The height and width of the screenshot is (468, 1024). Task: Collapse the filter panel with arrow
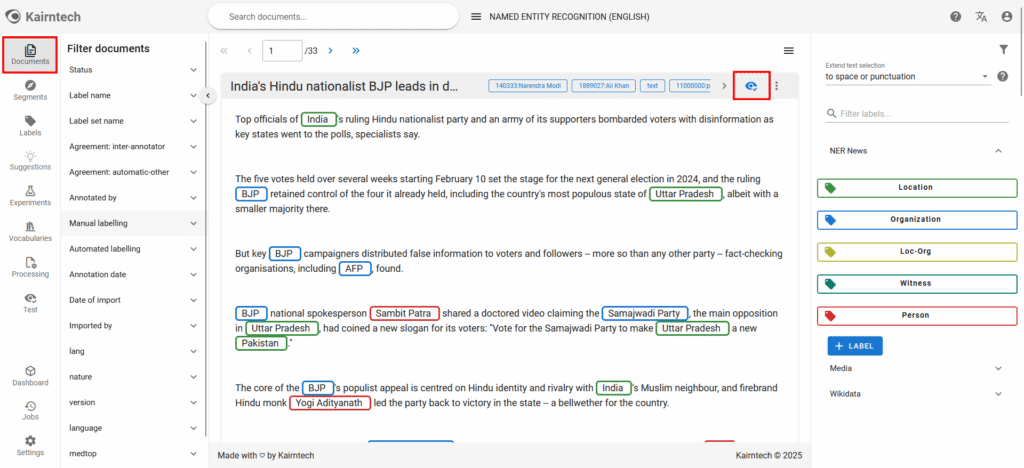(x=208, y=95)
